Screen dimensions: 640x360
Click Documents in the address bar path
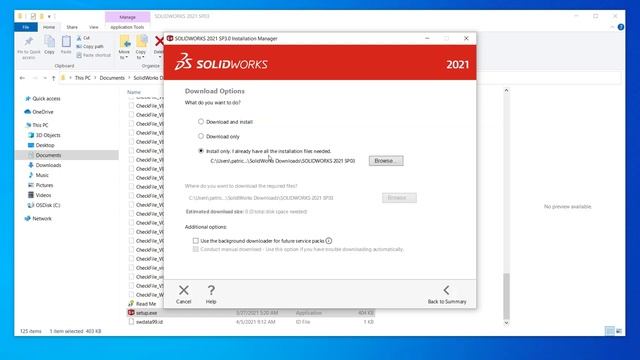point(112,78)
